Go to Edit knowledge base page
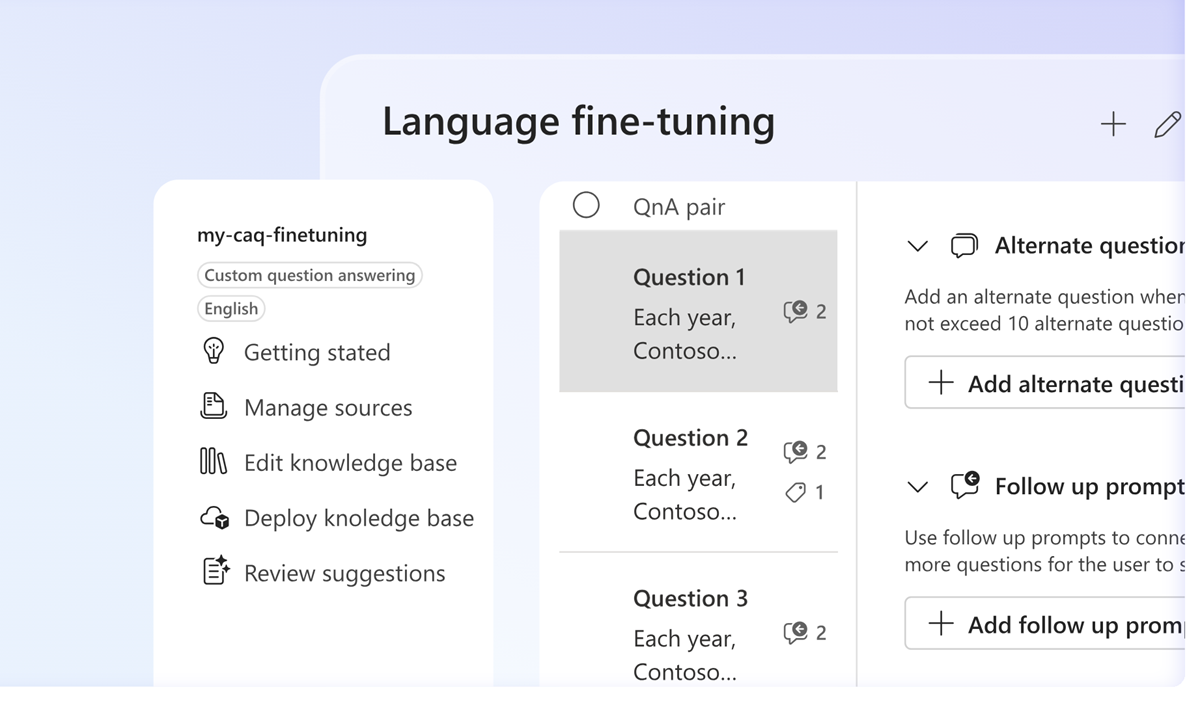Screen dimensions: 1200x720 click(350, 463)
